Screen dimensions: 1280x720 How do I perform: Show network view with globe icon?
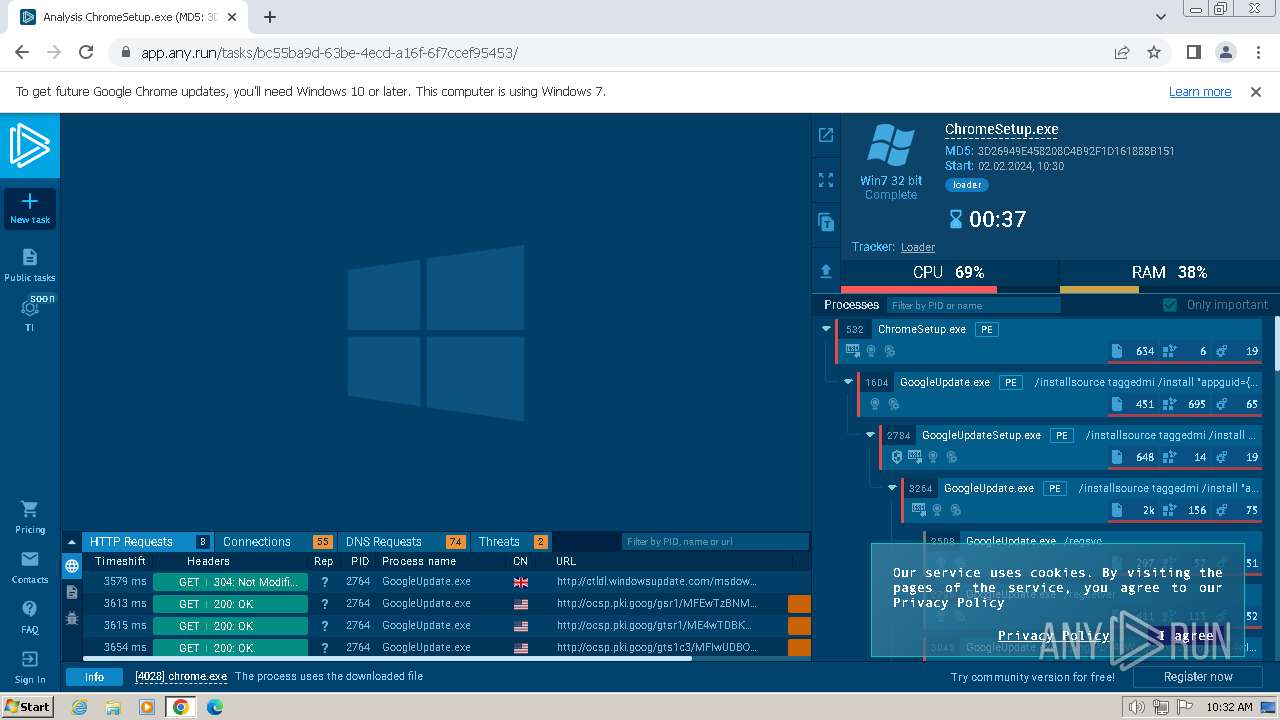click(x=72, y=567)
